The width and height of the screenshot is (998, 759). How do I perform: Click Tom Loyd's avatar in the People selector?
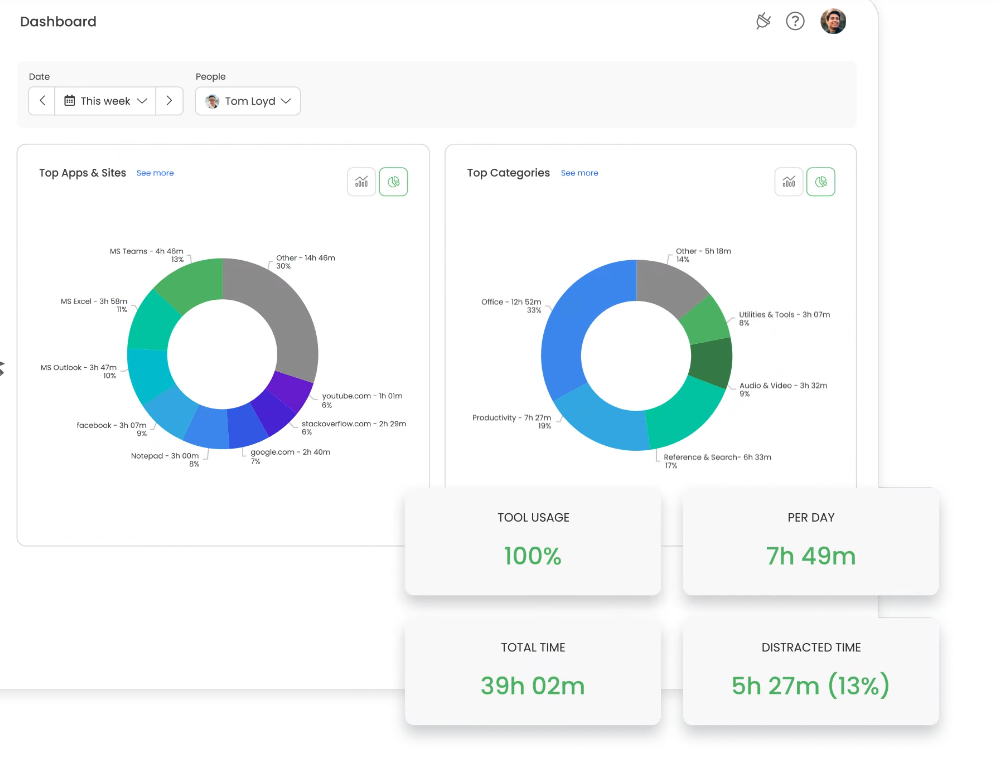point(211,100)
